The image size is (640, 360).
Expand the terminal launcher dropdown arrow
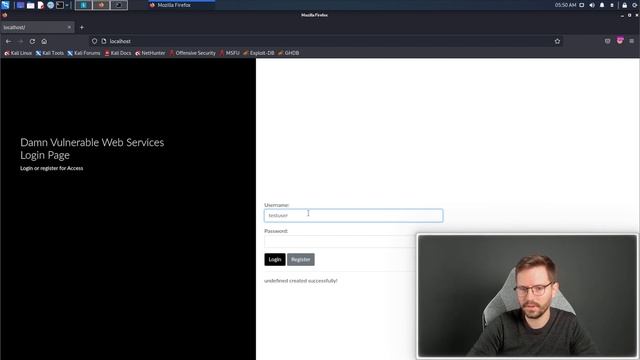pyautogui.click(x=67, y=5)
